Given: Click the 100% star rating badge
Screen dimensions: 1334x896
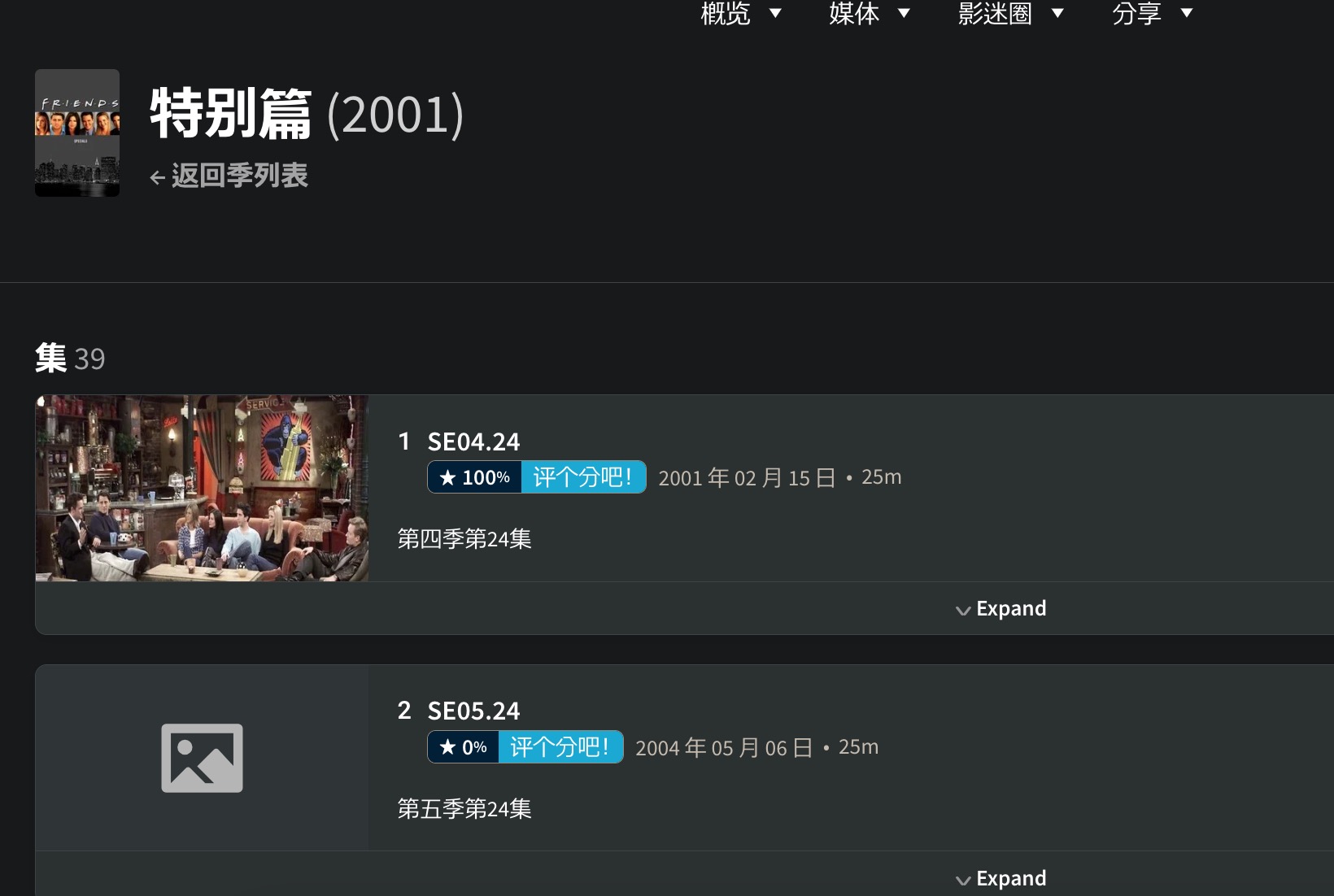Looking at the screenshot, I should click(474, 477).
